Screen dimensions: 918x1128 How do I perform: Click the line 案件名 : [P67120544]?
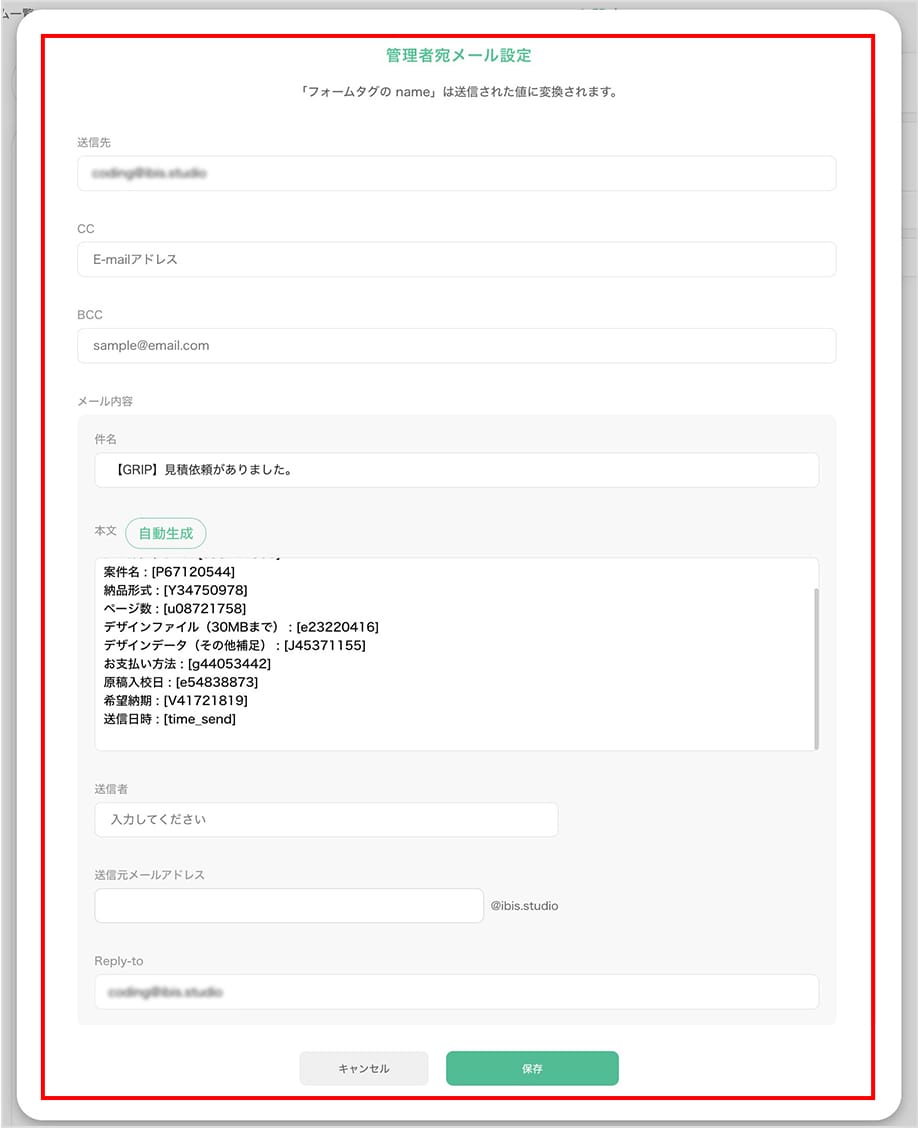[x=169, y=572]
